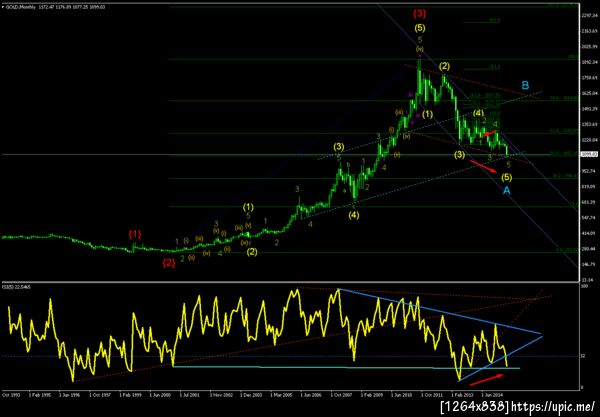Viewport: 600px width, 417px height.
Task: Select yellow (4) label left of blue B
Action: click(478, 113)
